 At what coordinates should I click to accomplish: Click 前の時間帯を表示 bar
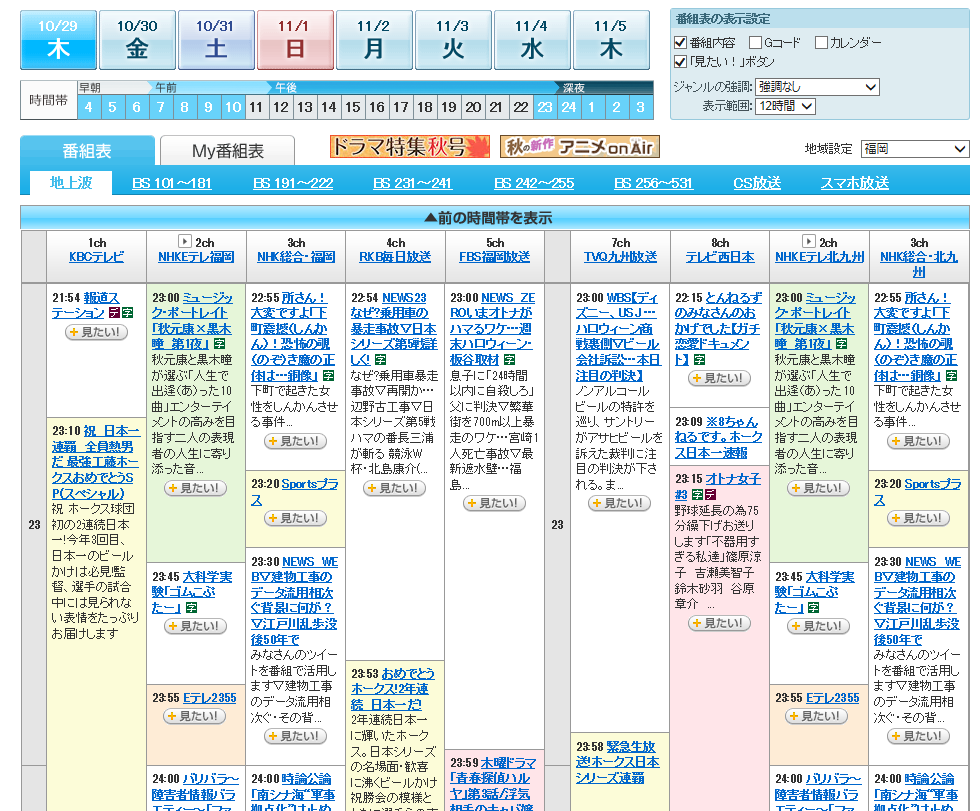coord(494,217)
